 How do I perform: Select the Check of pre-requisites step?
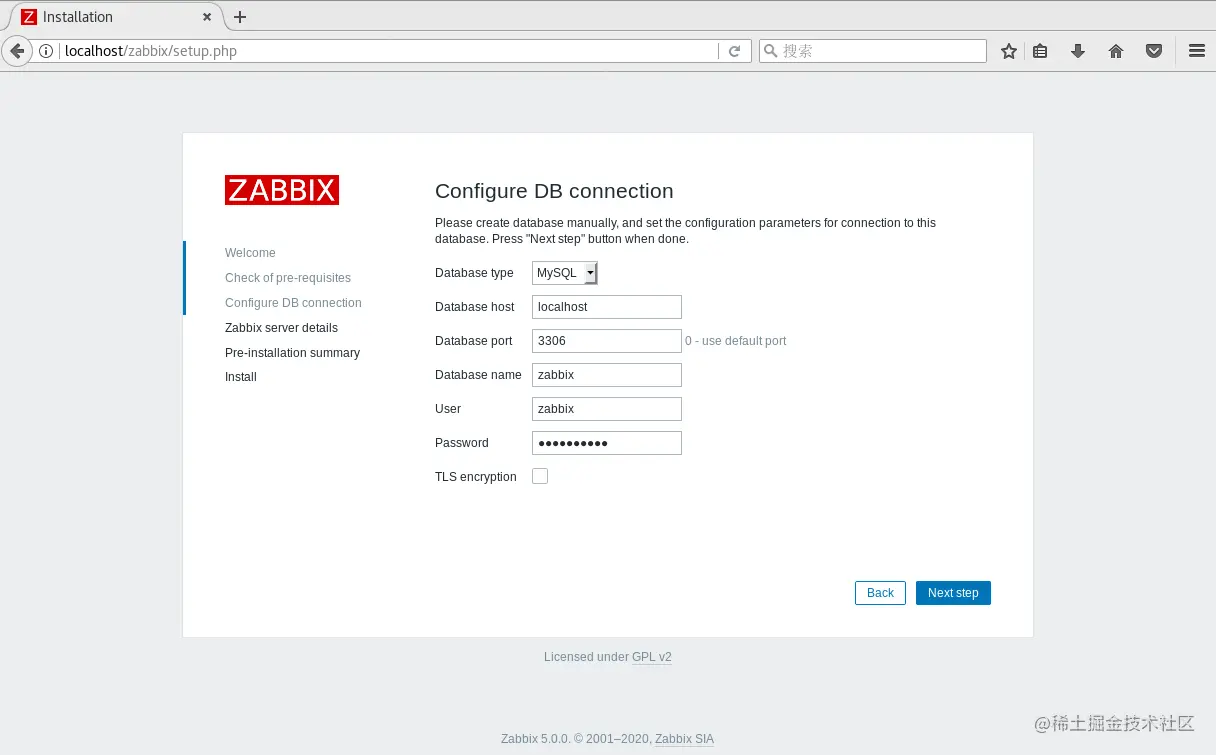tap(288, 278)
